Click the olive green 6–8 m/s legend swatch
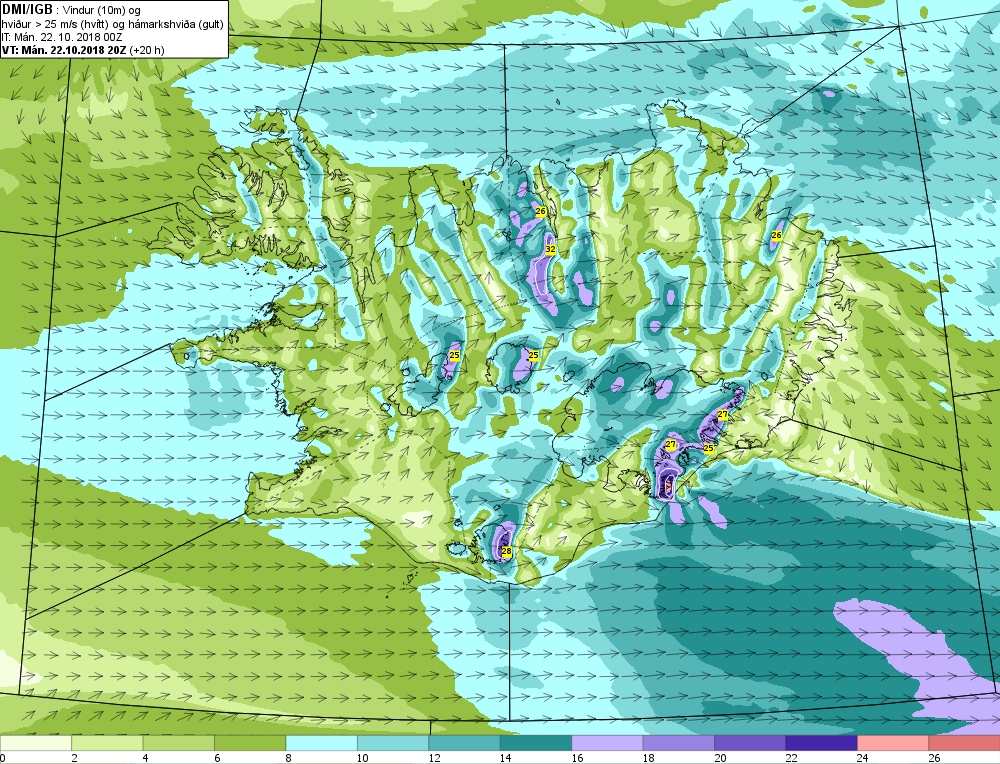 coord(250,742)
